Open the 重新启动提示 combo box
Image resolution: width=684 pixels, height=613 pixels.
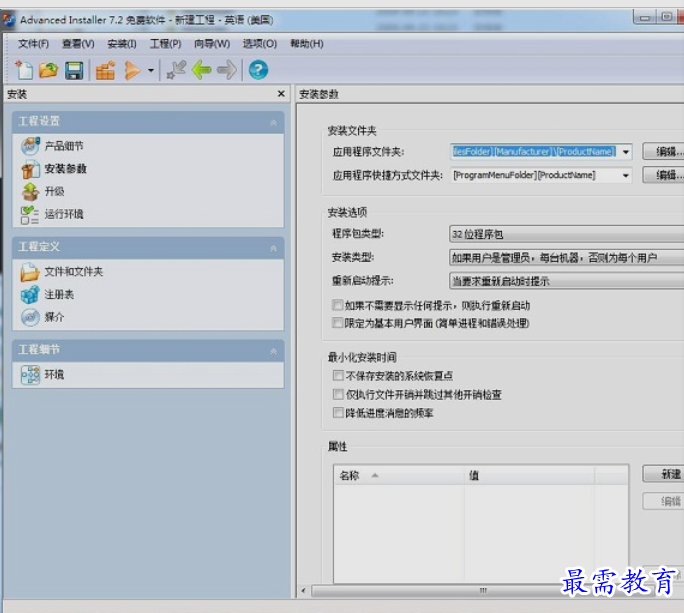tap(566, 281)
